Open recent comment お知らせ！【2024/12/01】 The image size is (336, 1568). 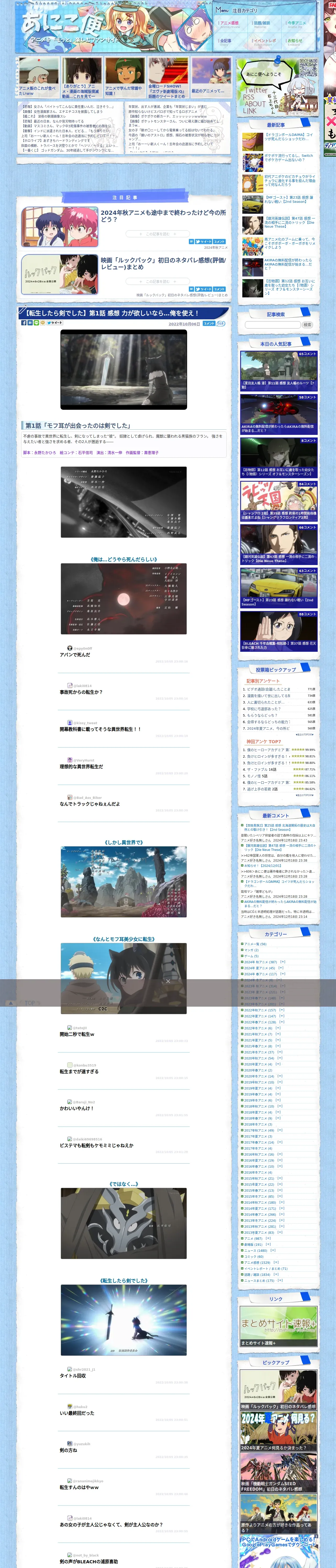(263, 866)
